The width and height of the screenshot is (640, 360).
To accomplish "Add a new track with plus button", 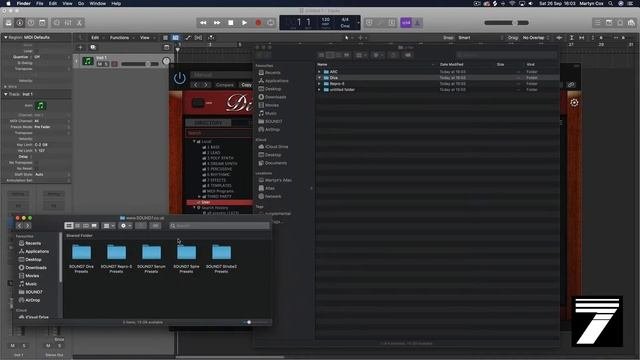I will point(80,47).
